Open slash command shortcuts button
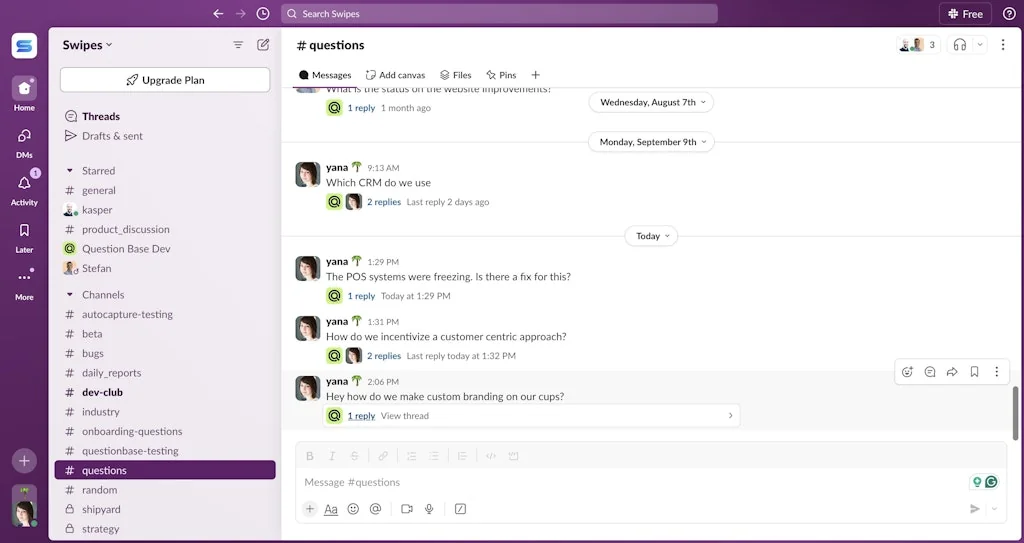Image resolution: width=1024 pixels, height=543 pixels. tap(460, 509)
